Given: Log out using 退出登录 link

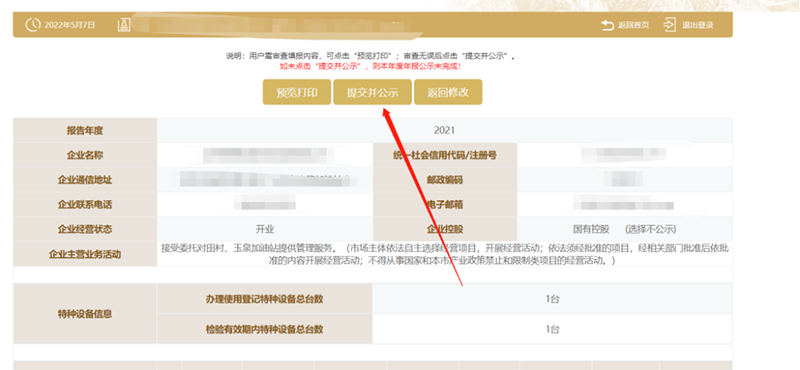Looking at the screenshot, I should pyautogui.click(x=697, y=25).
